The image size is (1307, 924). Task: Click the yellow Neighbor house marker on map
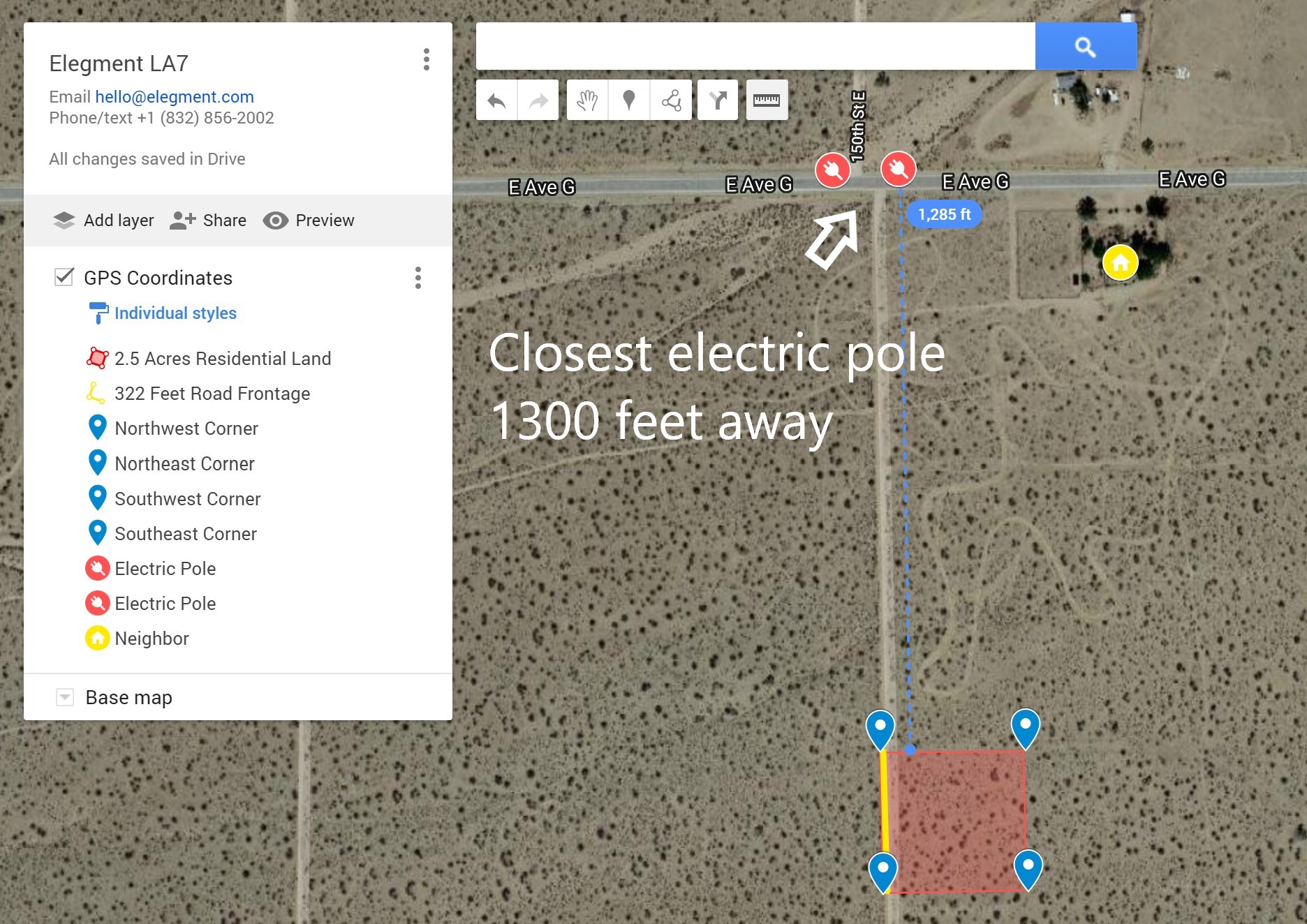pos(1120,263)
